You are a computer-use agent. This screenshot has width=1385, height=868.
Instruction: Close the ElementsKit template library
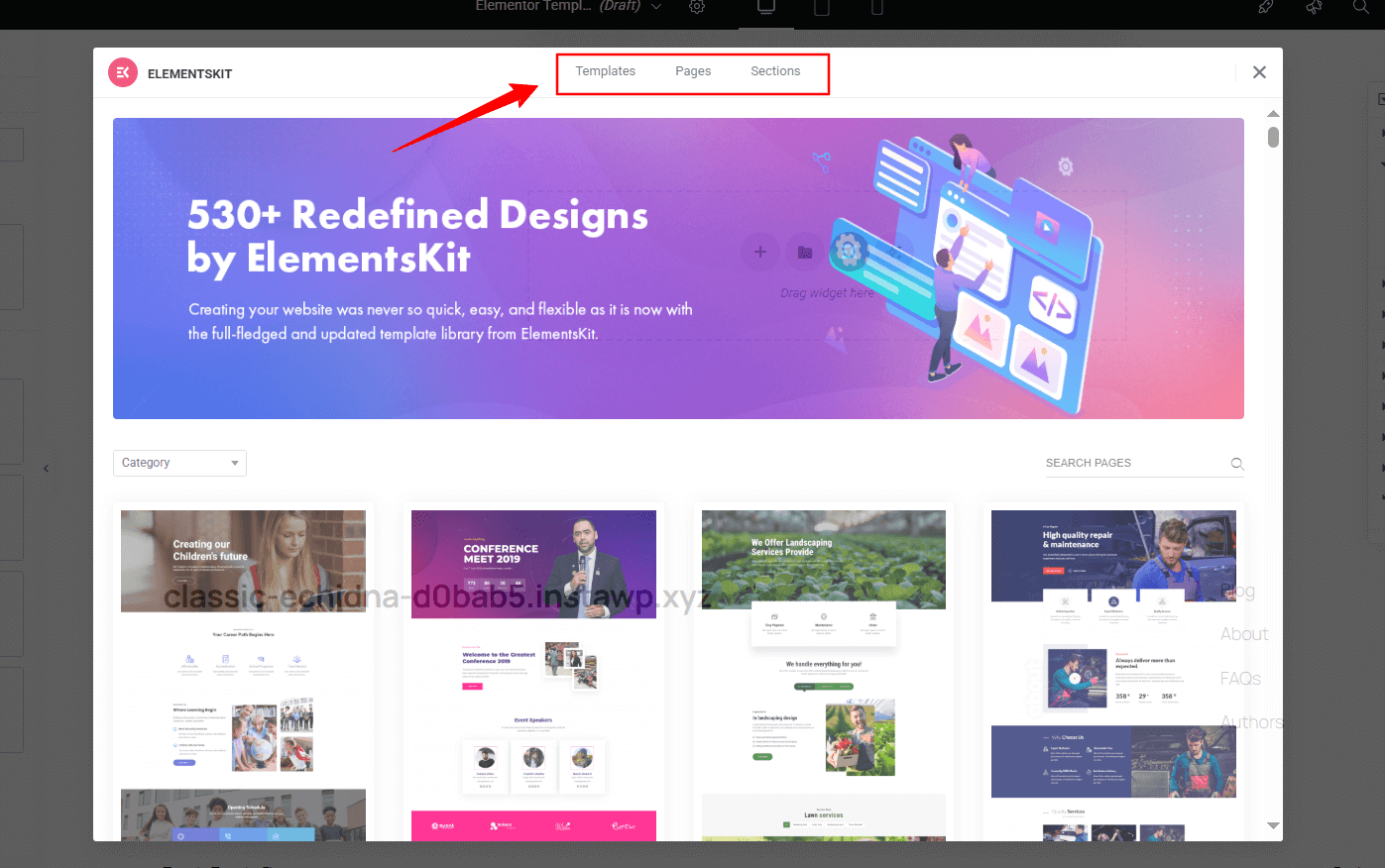(1259, 72)
